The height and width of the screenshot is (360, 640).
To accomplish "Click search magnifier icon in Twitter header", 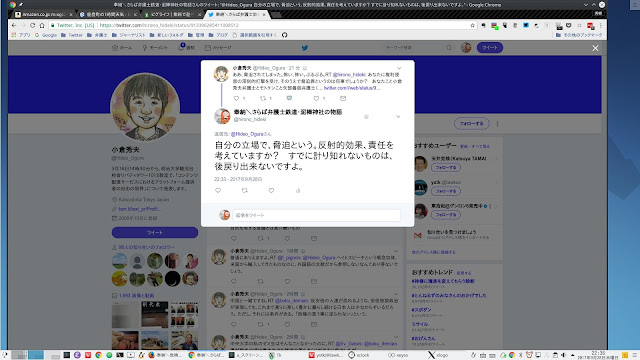I will click(449, 48).
